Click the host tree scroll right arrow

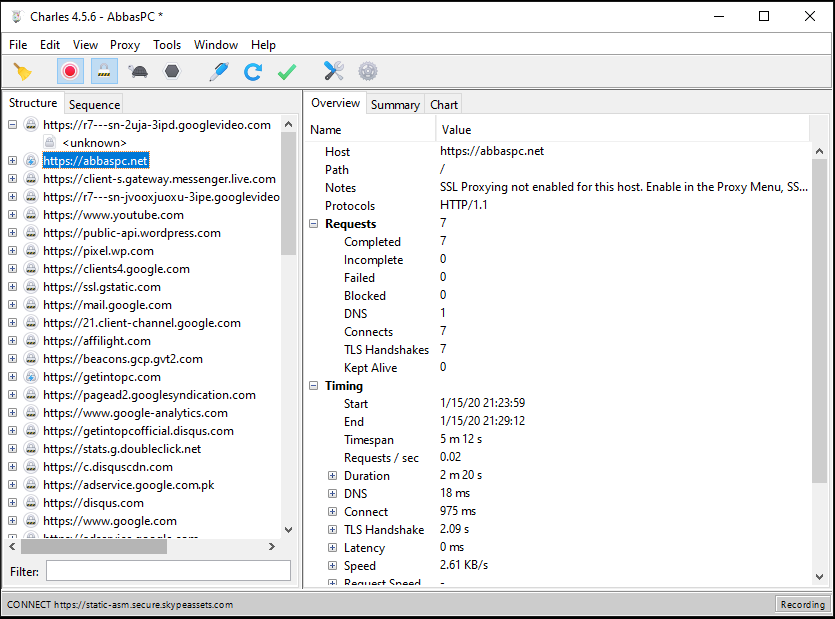pos(272,547)
